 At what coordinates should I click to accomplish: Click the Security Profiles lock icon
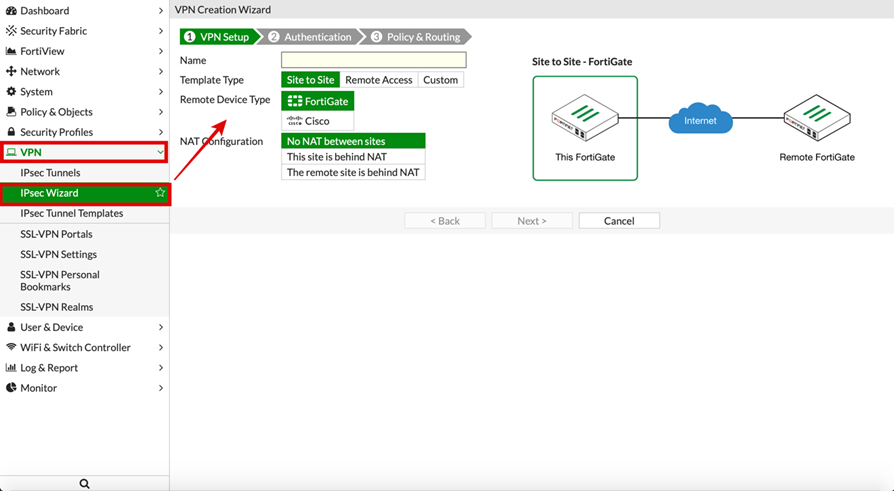click(x=11, y=132)
